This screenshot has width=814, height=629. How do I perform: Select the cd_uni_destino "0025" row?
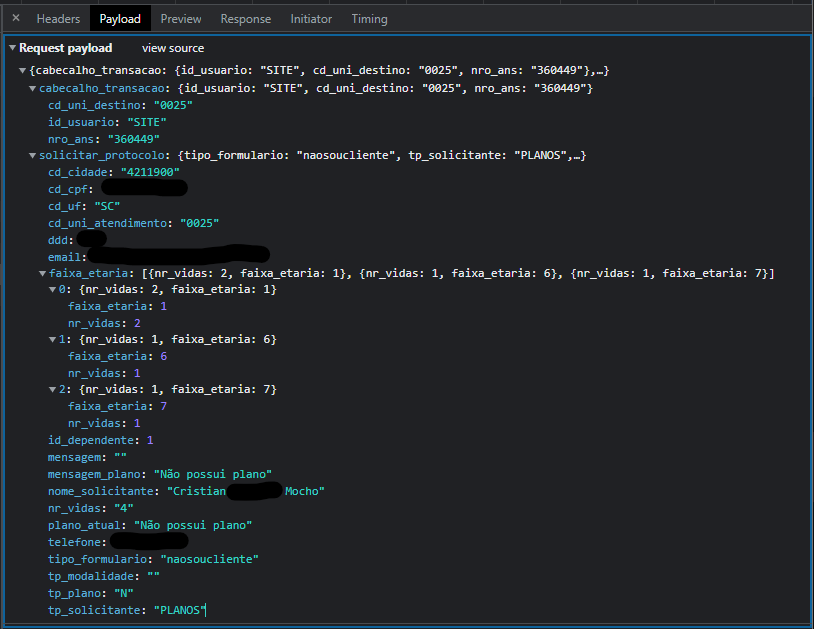click(x=120, y=105)
